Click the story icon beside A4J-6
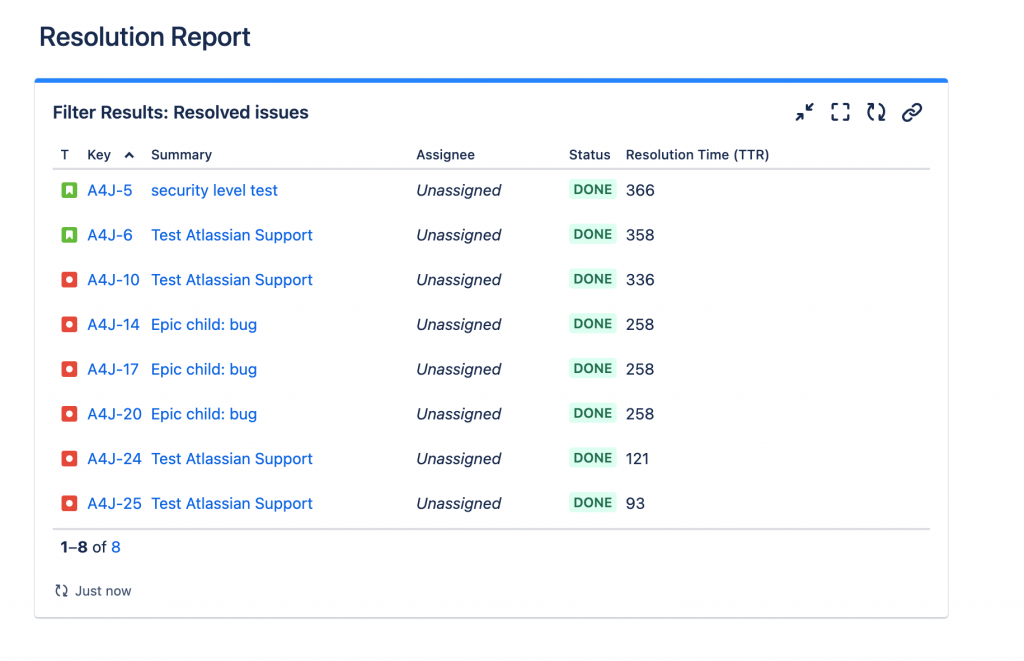1024x661 pixels. [69, 235]
